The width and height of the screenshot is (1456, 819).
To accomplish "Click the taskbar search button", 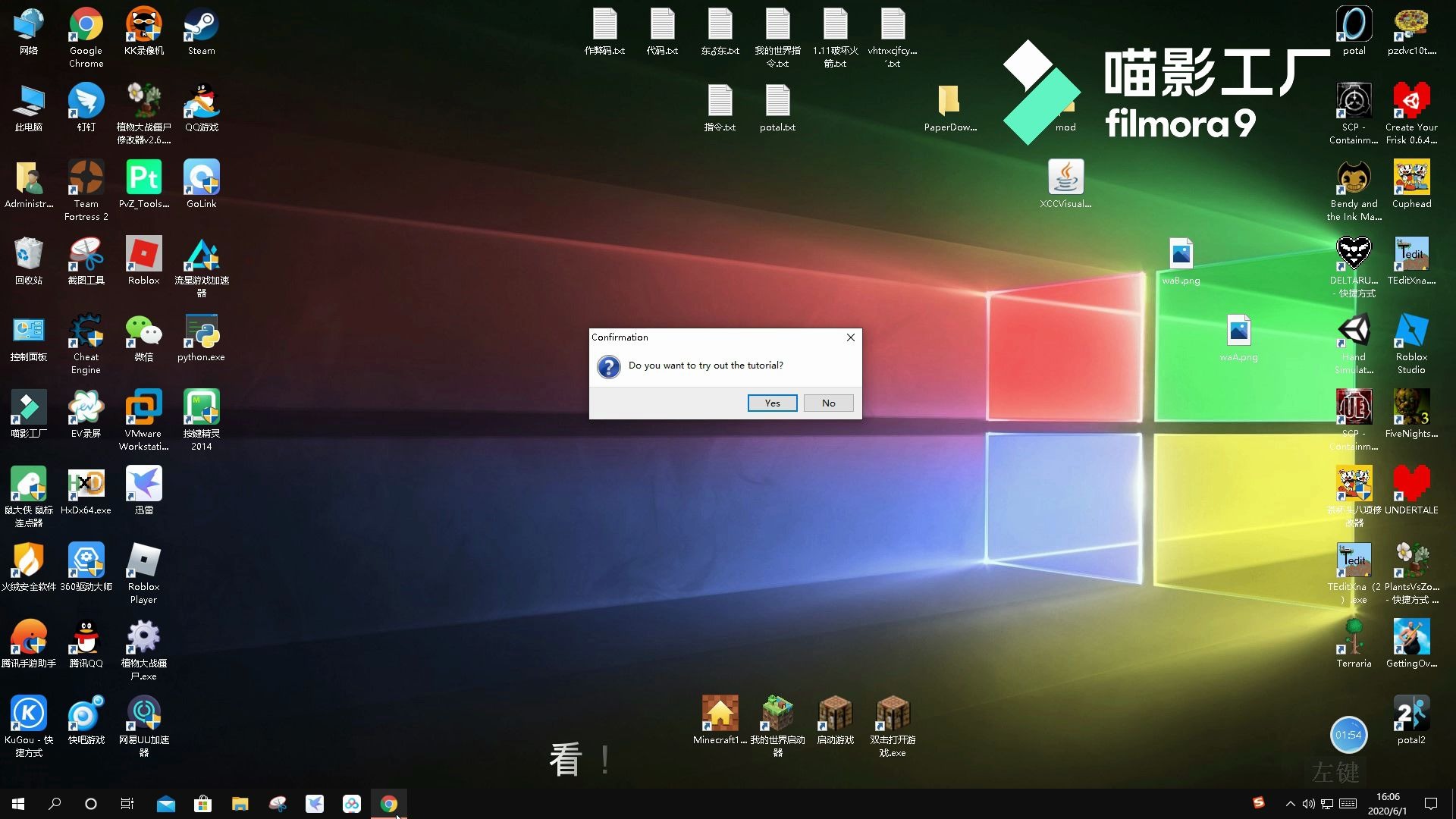I will pyautogui.click(x=54, y=803).
